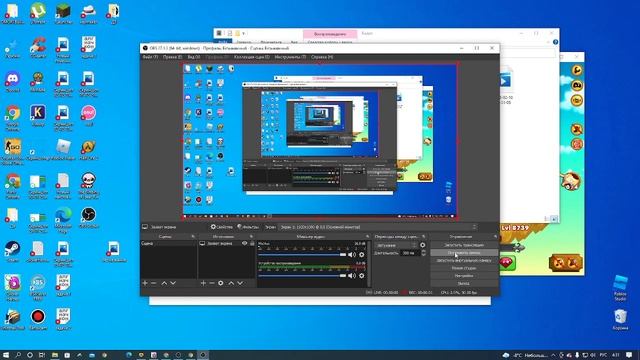
Task: Open the Edit menu in OBS
Action: point(172,57)
